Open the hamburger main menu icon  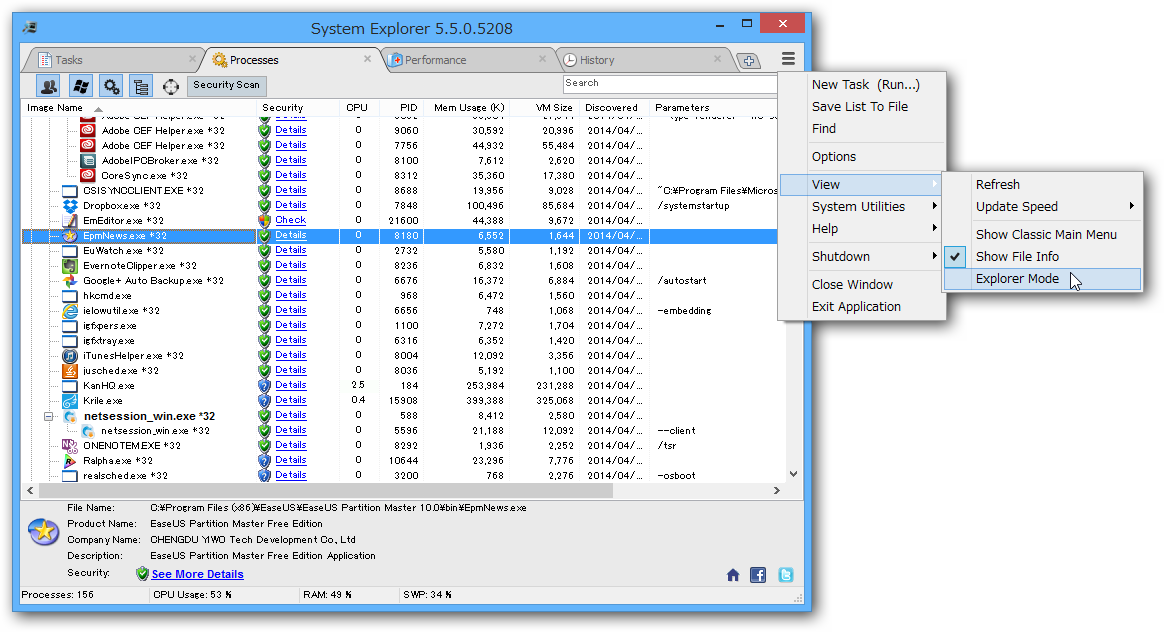[788, 59]
